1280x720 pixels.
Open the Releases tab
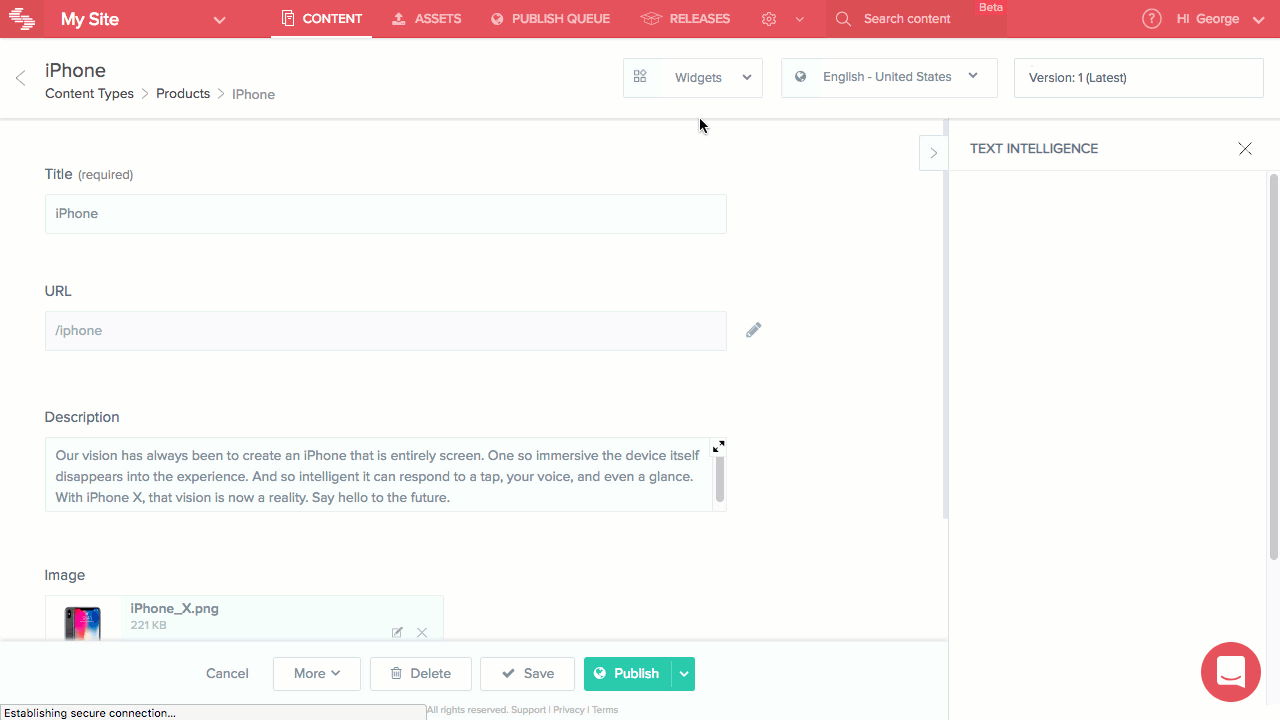pyautogui.click(x=685, y=19)
